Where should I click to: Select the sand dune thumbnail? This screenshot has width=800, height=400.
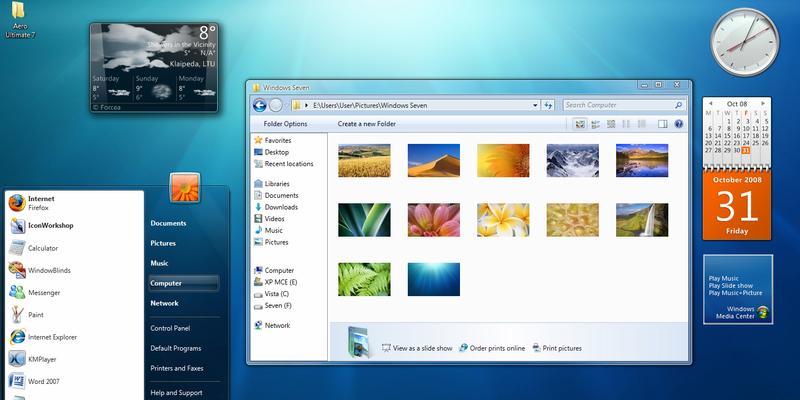pos(434,161)
